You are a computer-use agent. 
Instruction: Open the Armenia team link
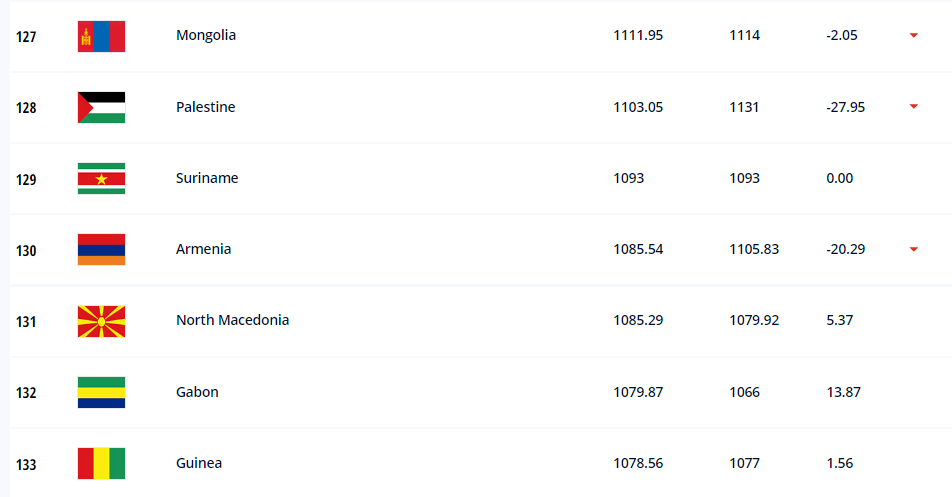point(203,249)
